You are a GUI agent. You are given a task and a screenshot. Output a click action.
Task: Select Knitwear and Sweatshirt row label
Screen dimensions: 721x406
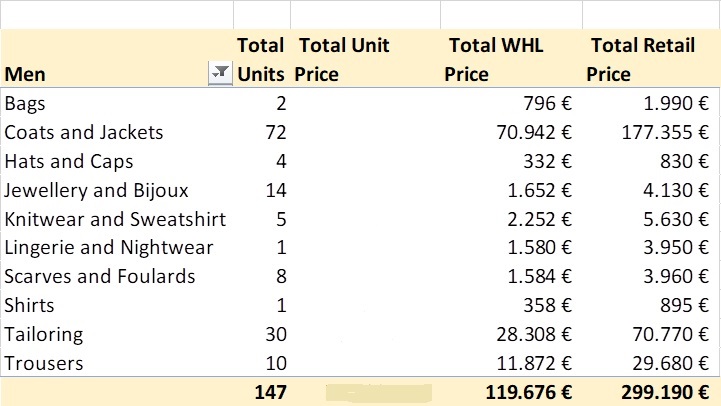click(x=115, y=219)
